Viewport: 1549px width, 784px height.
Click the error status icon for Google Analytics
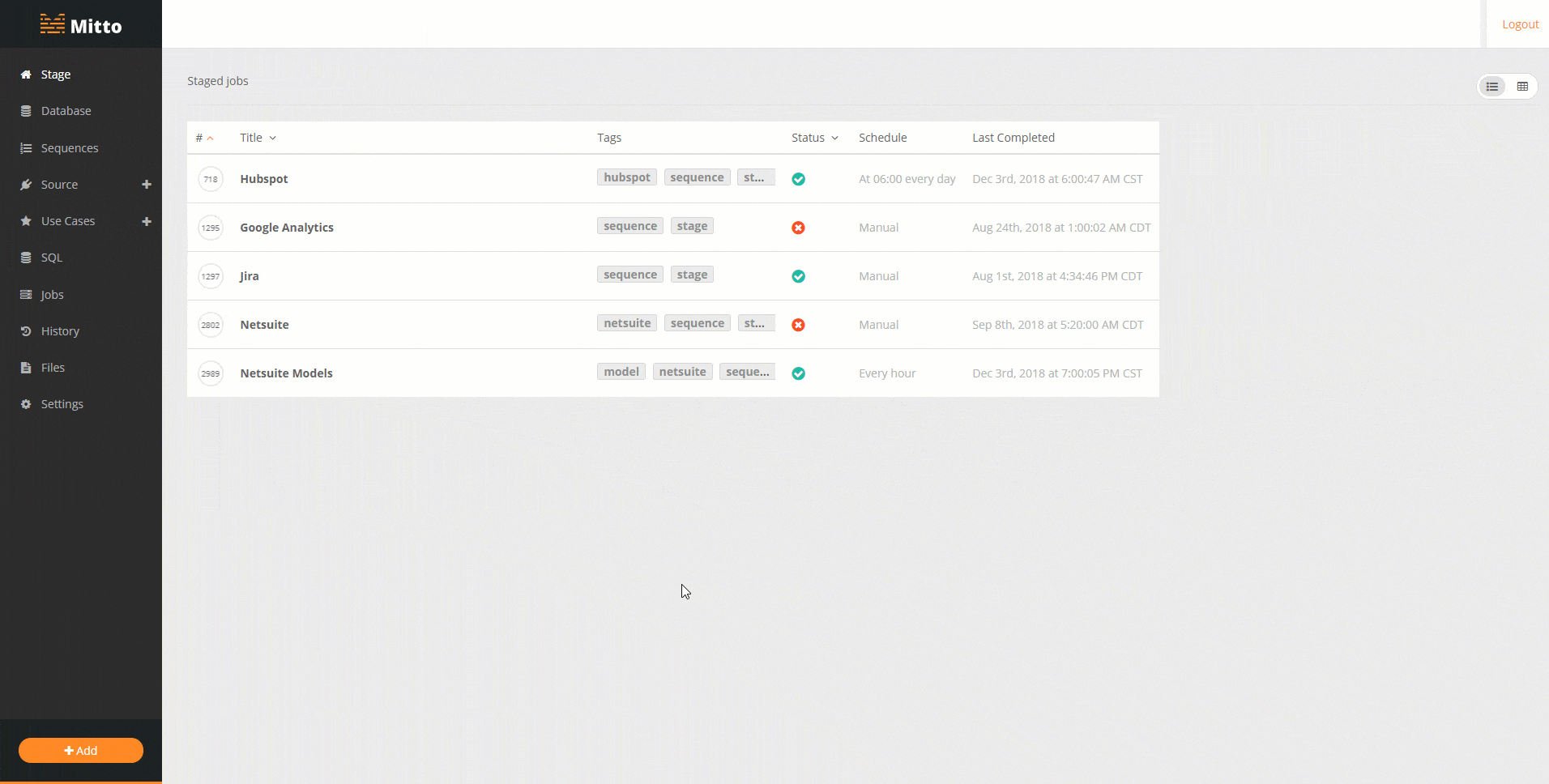click(x=798, y=228)
